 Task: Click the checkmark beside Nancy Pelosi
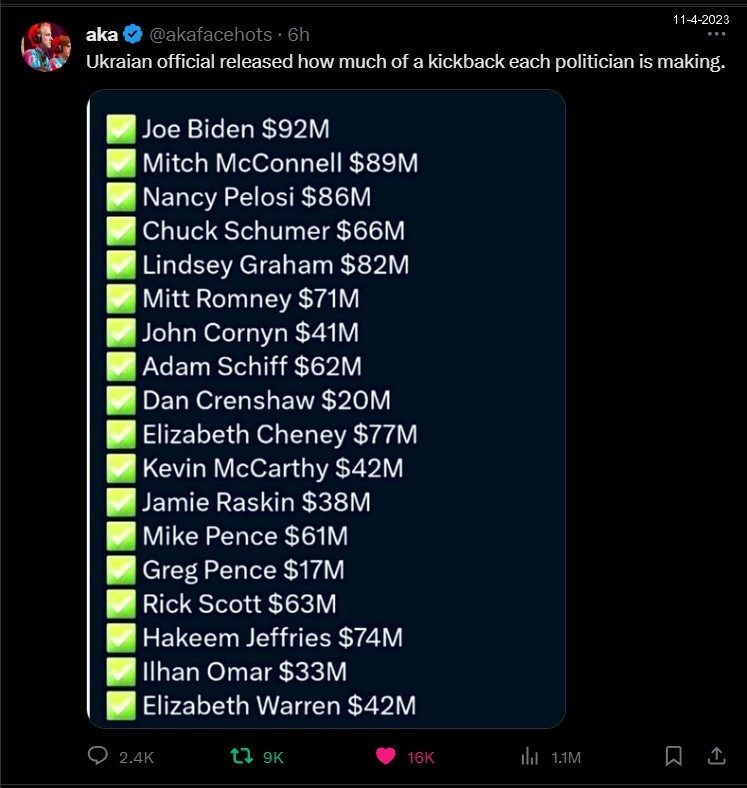[x=121, y=197]
